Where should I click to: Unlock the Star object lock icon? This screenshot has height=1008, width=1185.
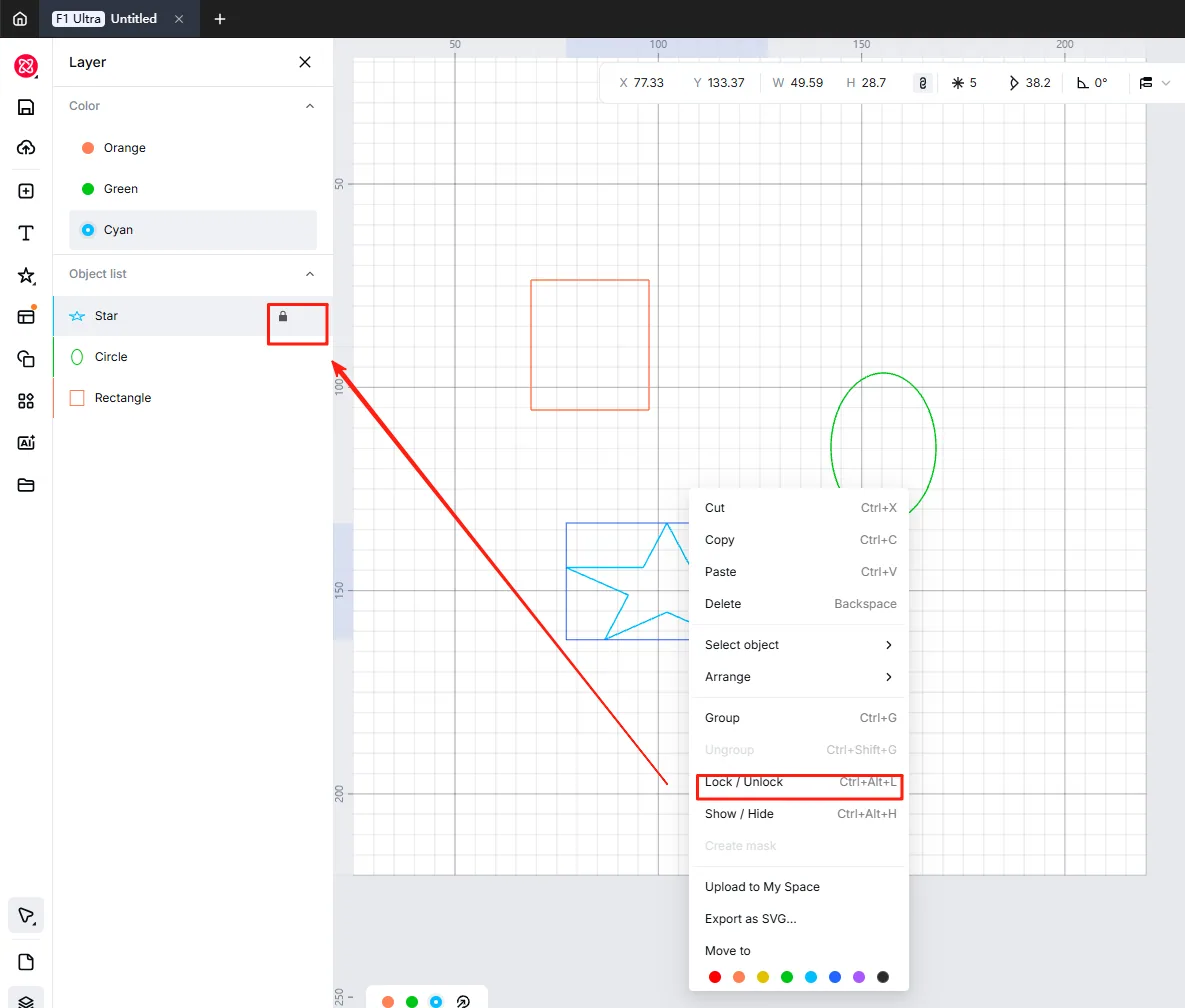point(283,317)
